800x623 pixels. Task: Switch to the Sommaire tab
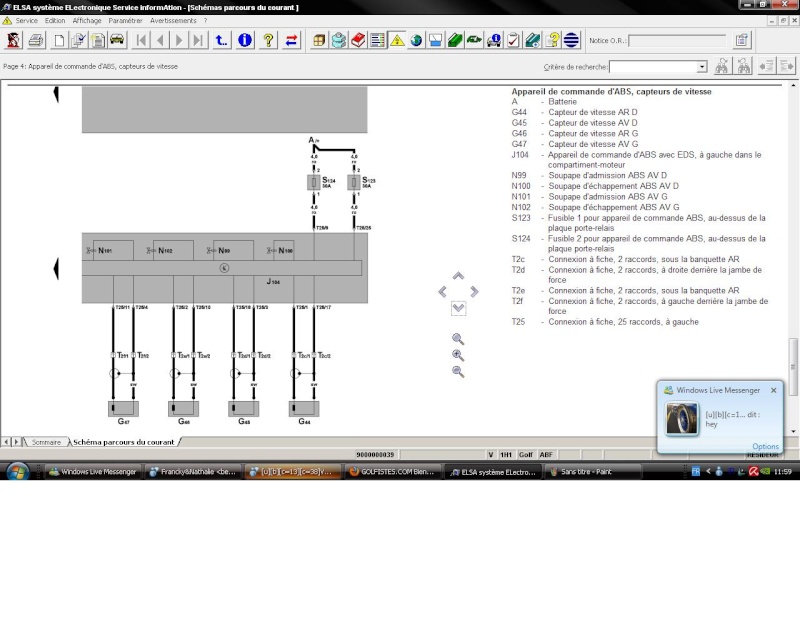(x=46, y=442)
